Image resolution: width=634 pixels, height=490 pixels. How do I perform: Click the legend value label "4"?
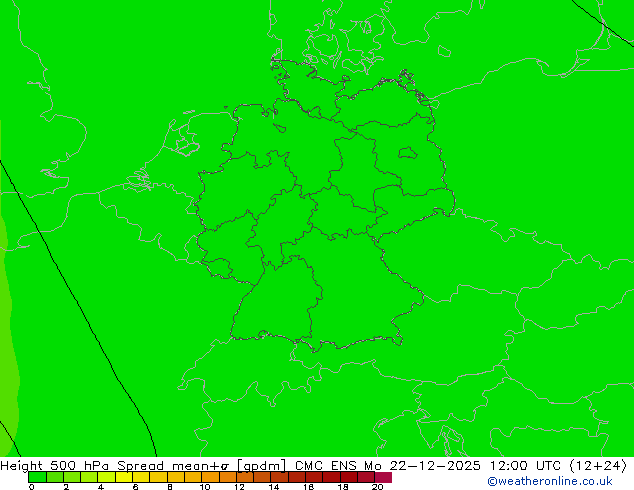tap(101, 487)
